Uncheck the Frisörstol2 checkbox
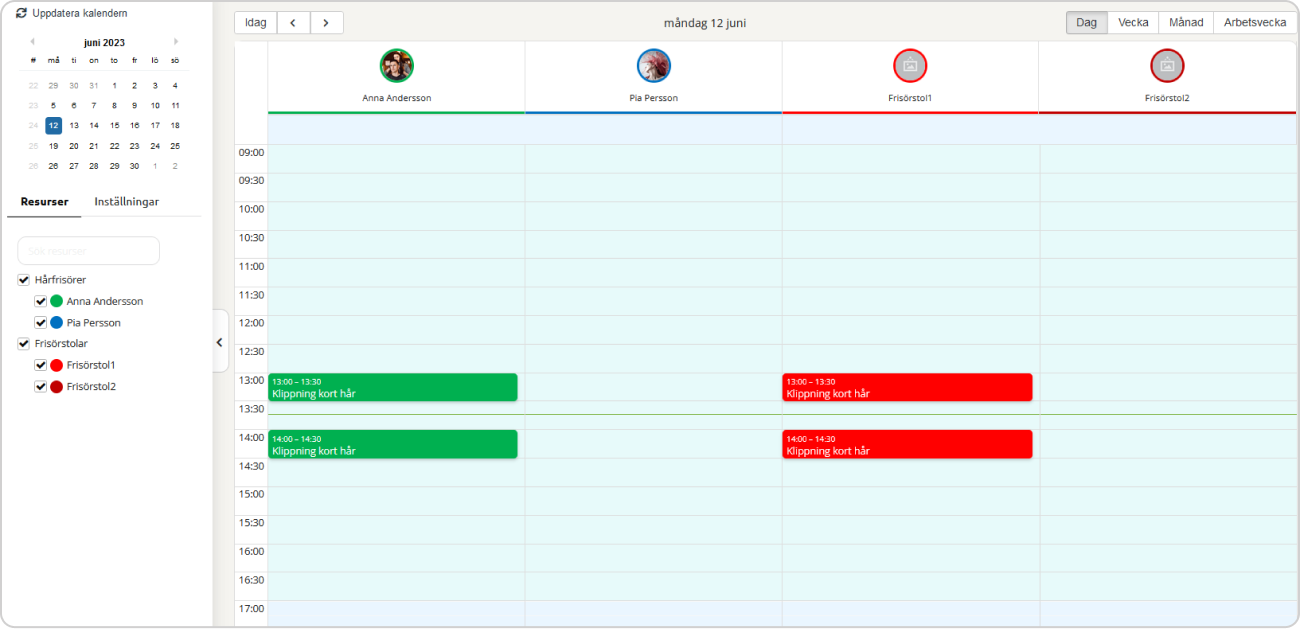1300x629 pixels. coord(41,387)
